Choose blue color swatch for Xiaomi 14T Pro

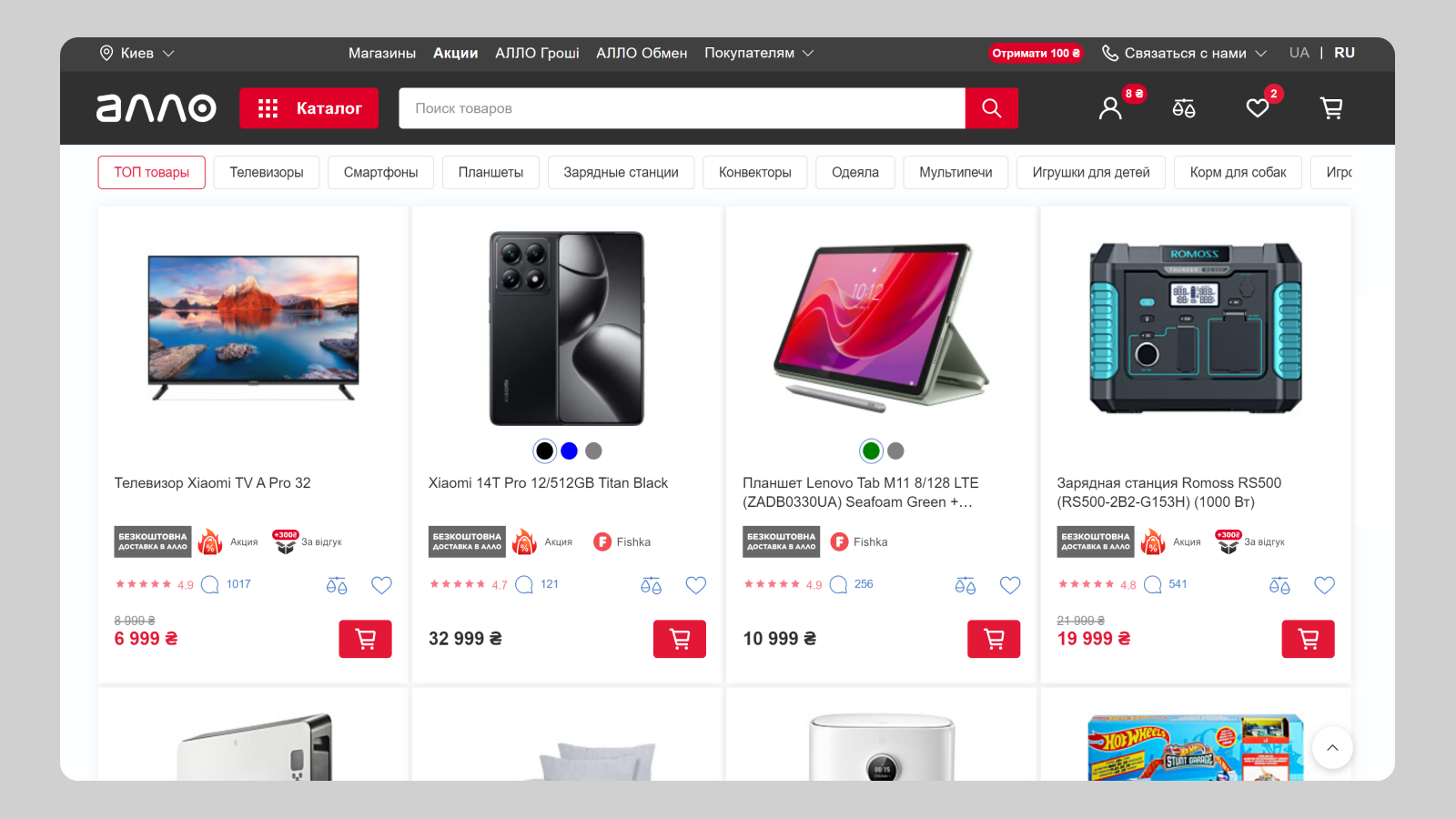tap(570, 450)
